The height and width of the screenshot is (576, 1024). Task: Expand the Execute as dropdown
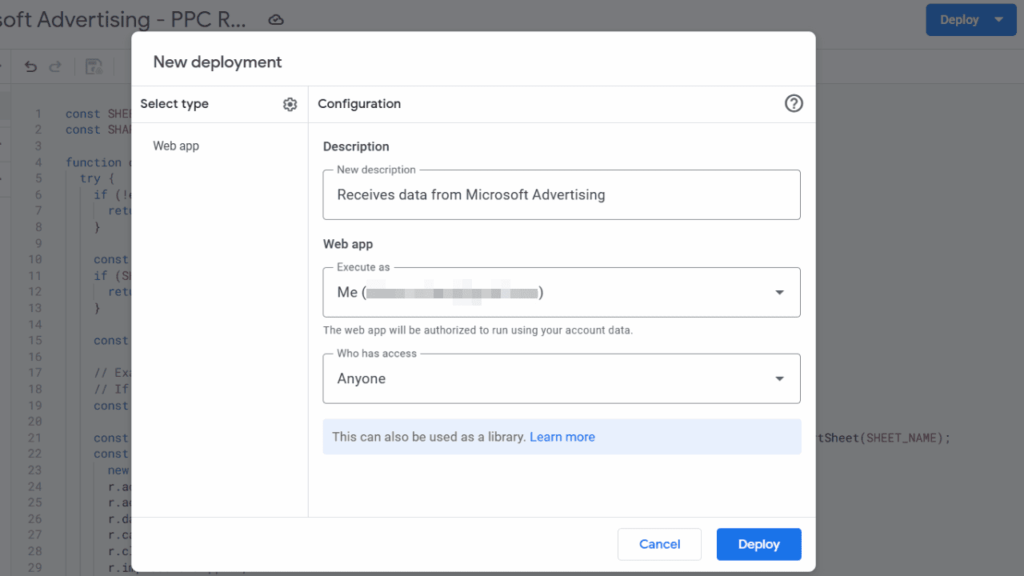(x=779, y=292)
